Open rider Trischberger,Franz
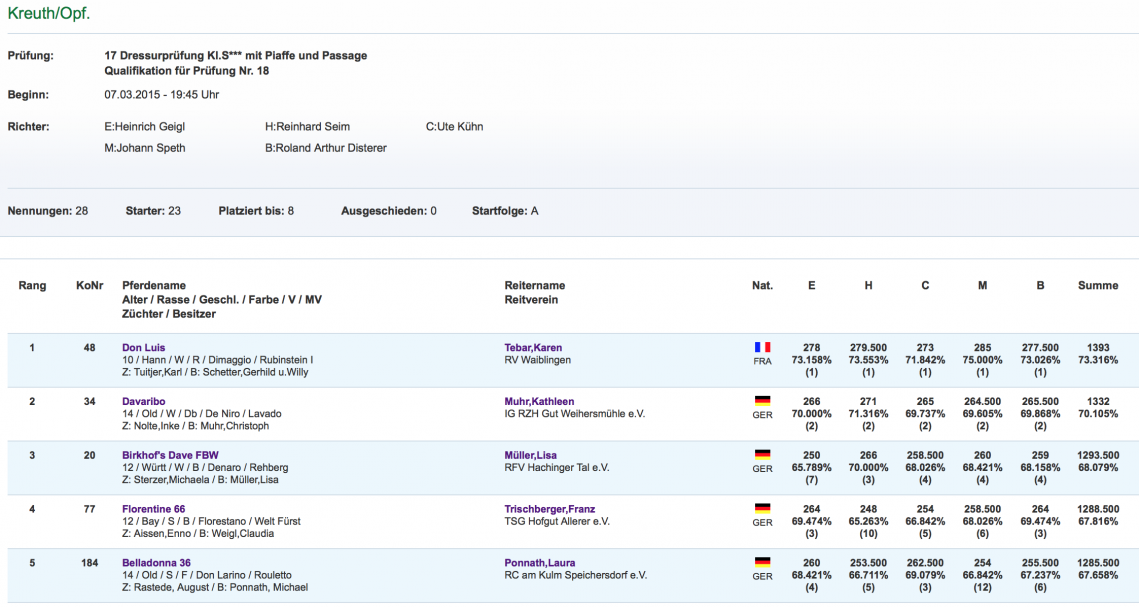Screen dimensions: 1139x607 (x=552, y=510)
